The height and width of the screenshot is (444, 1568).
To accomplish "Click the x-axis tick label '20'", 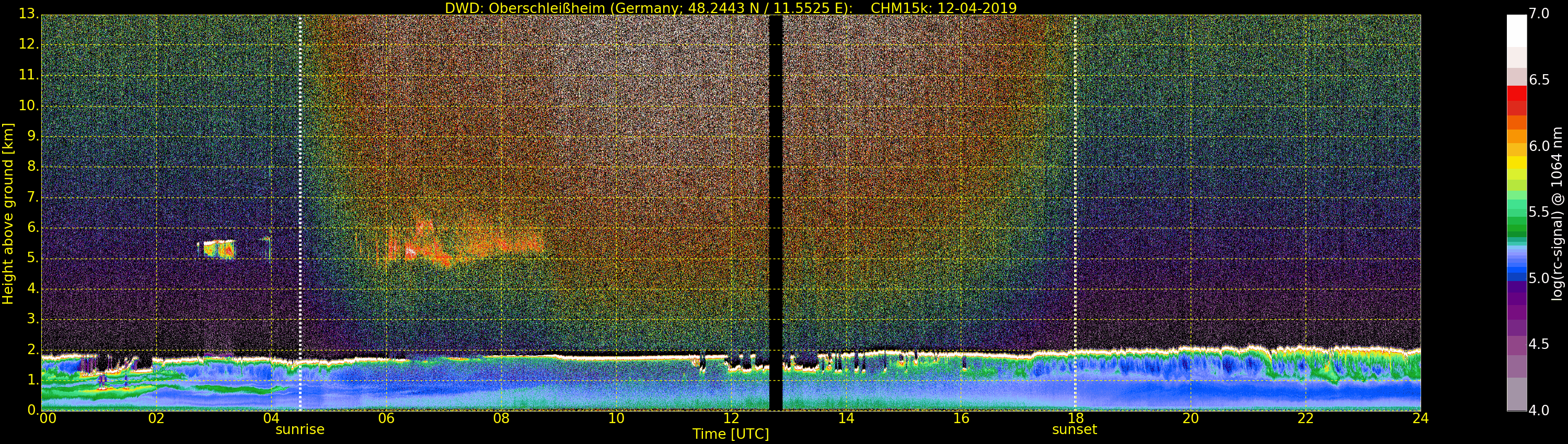I will point(1191,418).
